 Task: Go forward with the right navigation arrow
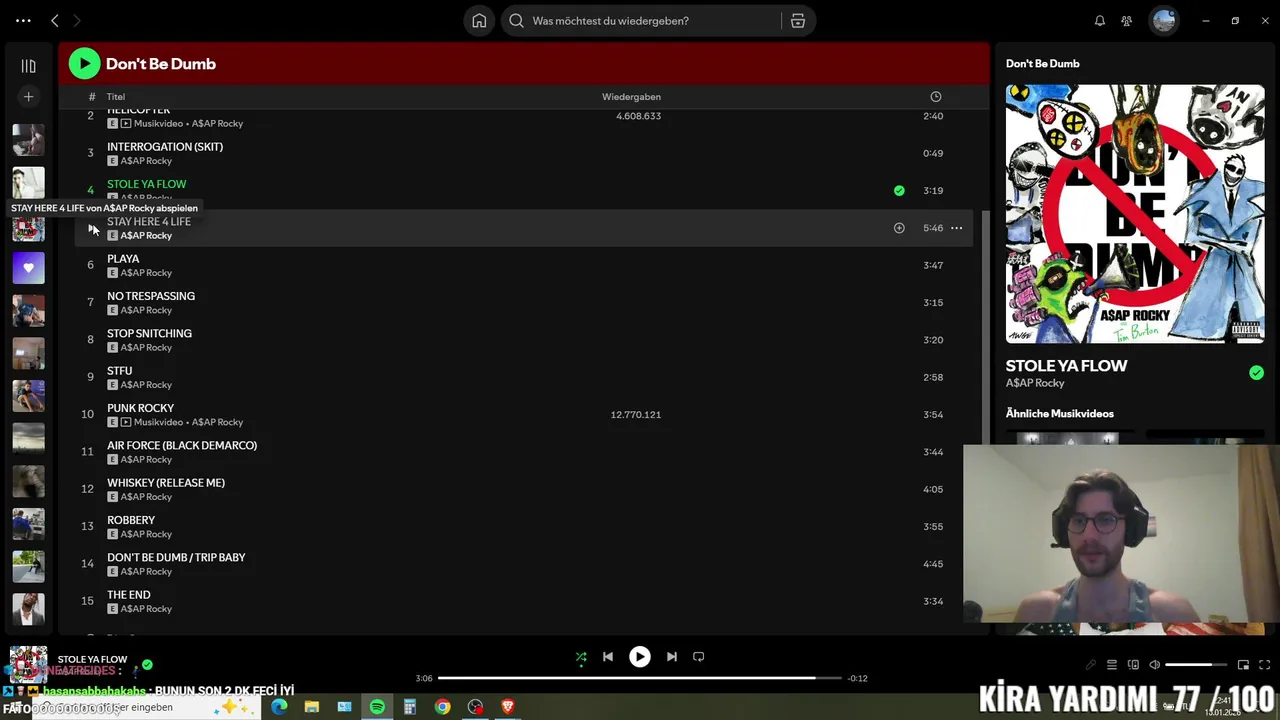pyautogui.click(x=77, y=20)
